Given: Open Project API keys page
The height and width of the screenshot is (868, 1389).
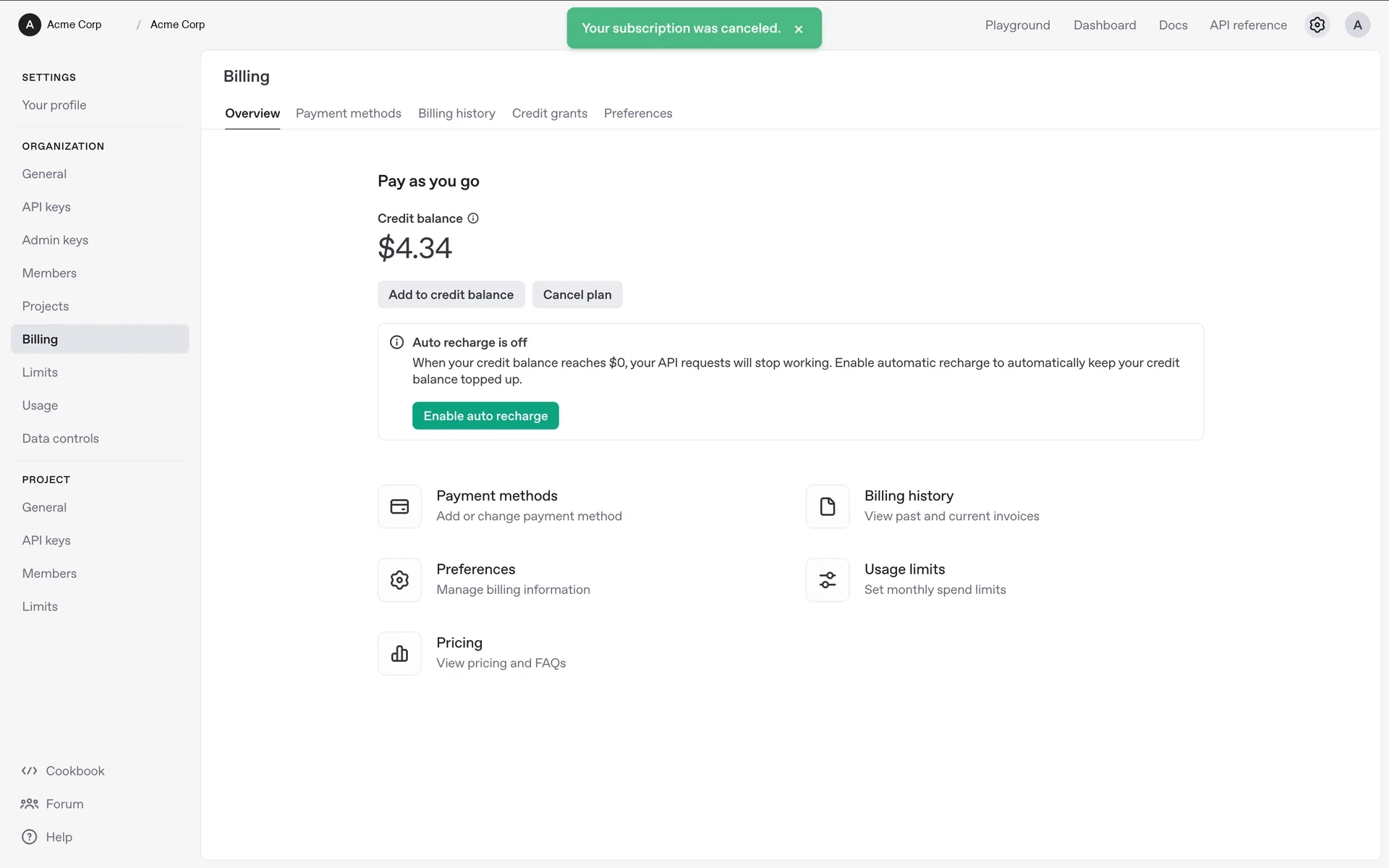Looking at the screenshot, I should 46,540.
